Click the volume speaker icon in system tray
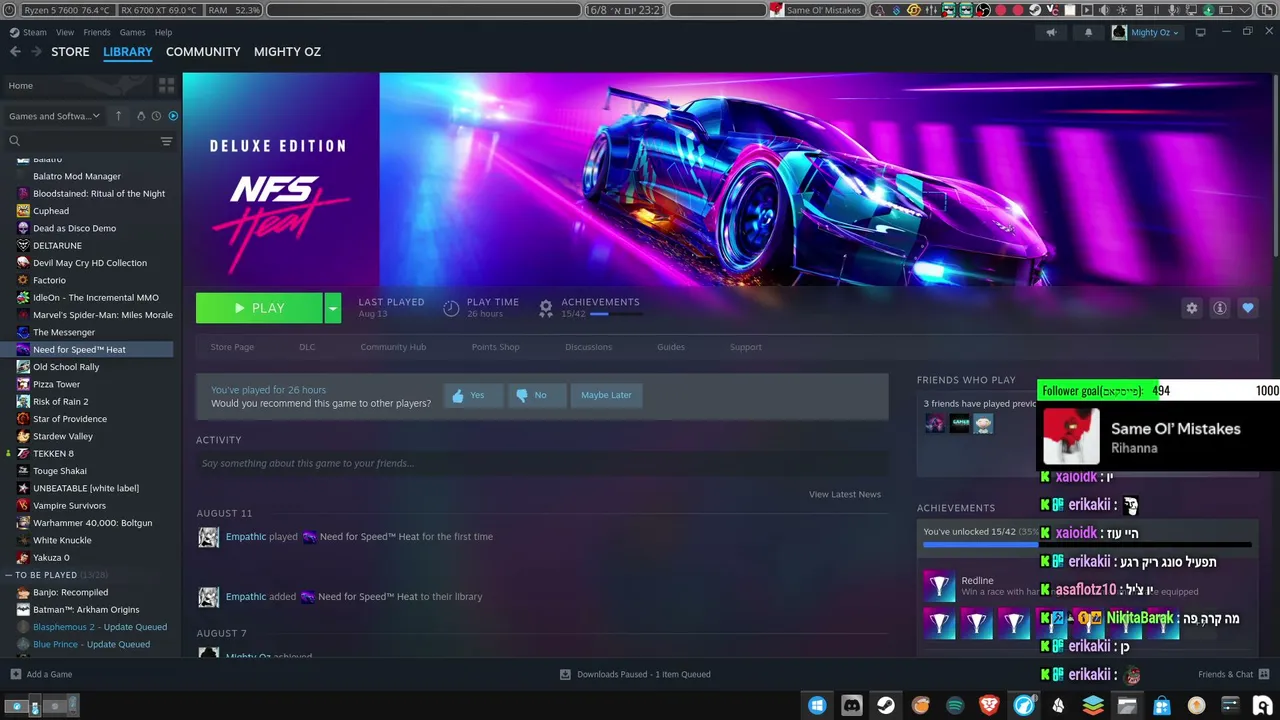The height and width of the screenshot is (720, 1280). [1105, 10]
